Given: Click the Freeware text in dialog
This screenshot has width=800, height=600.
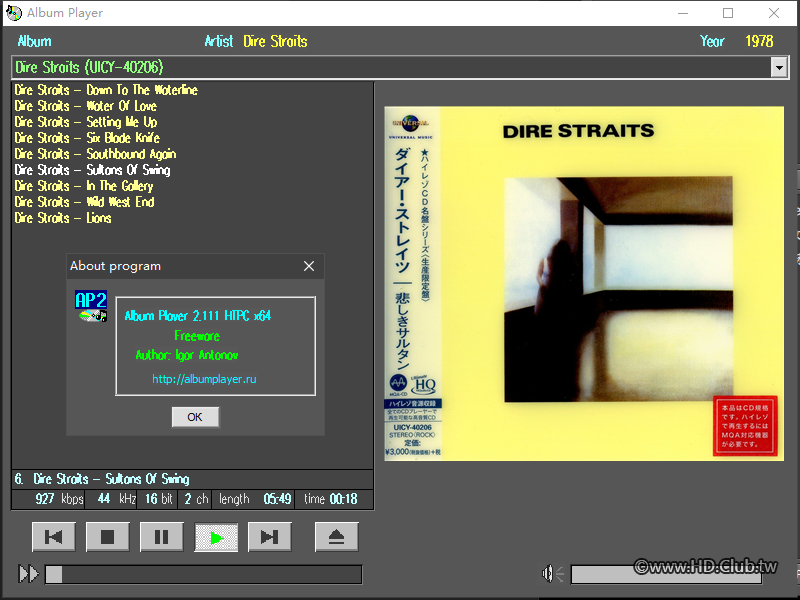Looking at the screenshot, I should [197, 336].
